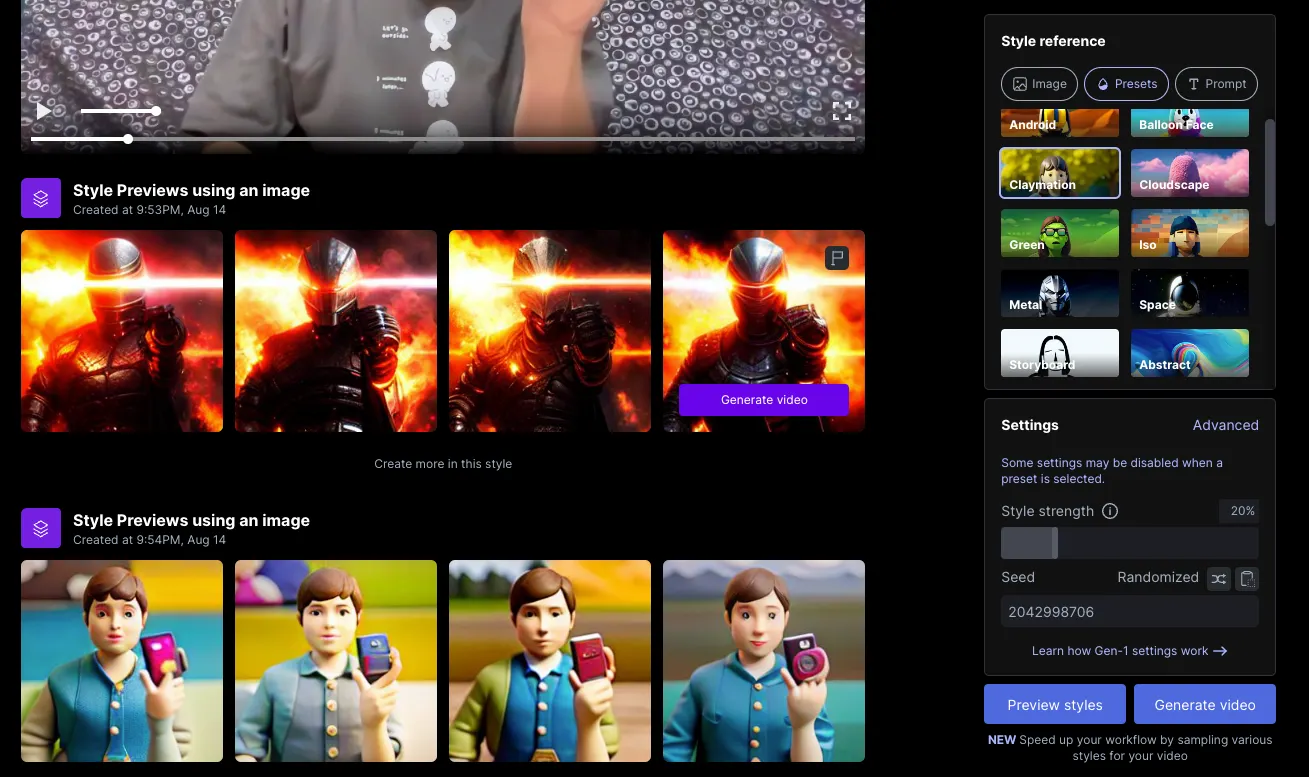The image size is (1309, 777).
Task: Adjust the video volume slider
Action: coord(120,111)
